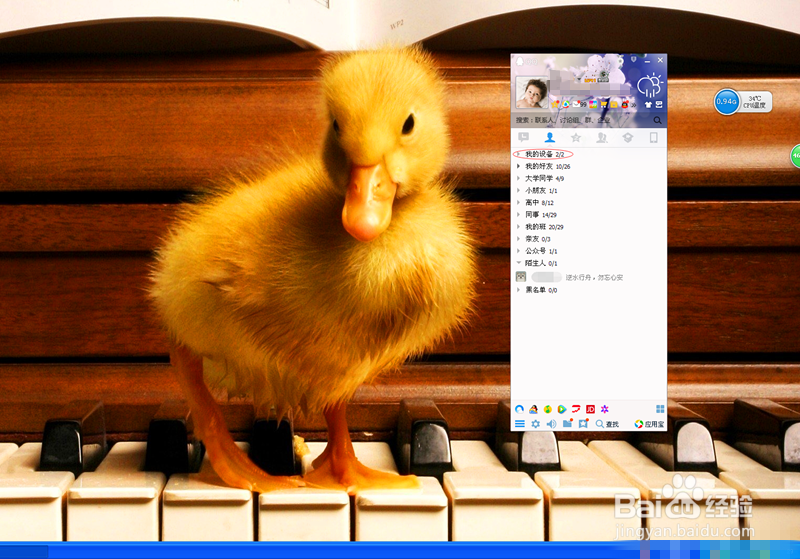Viewport: 800px width, 559px height.
Task: Expand the 同事 14/29 group
Action: click(589, 215)
